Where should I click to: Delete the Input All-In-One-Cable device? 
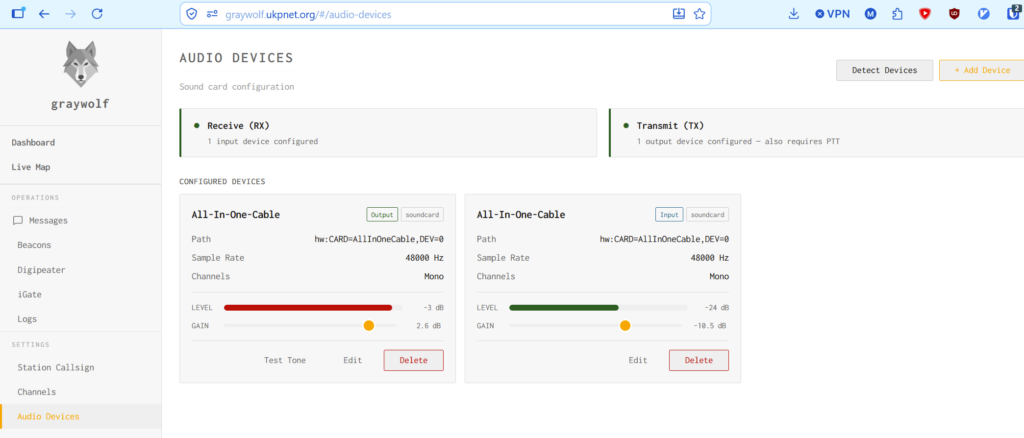699,360
